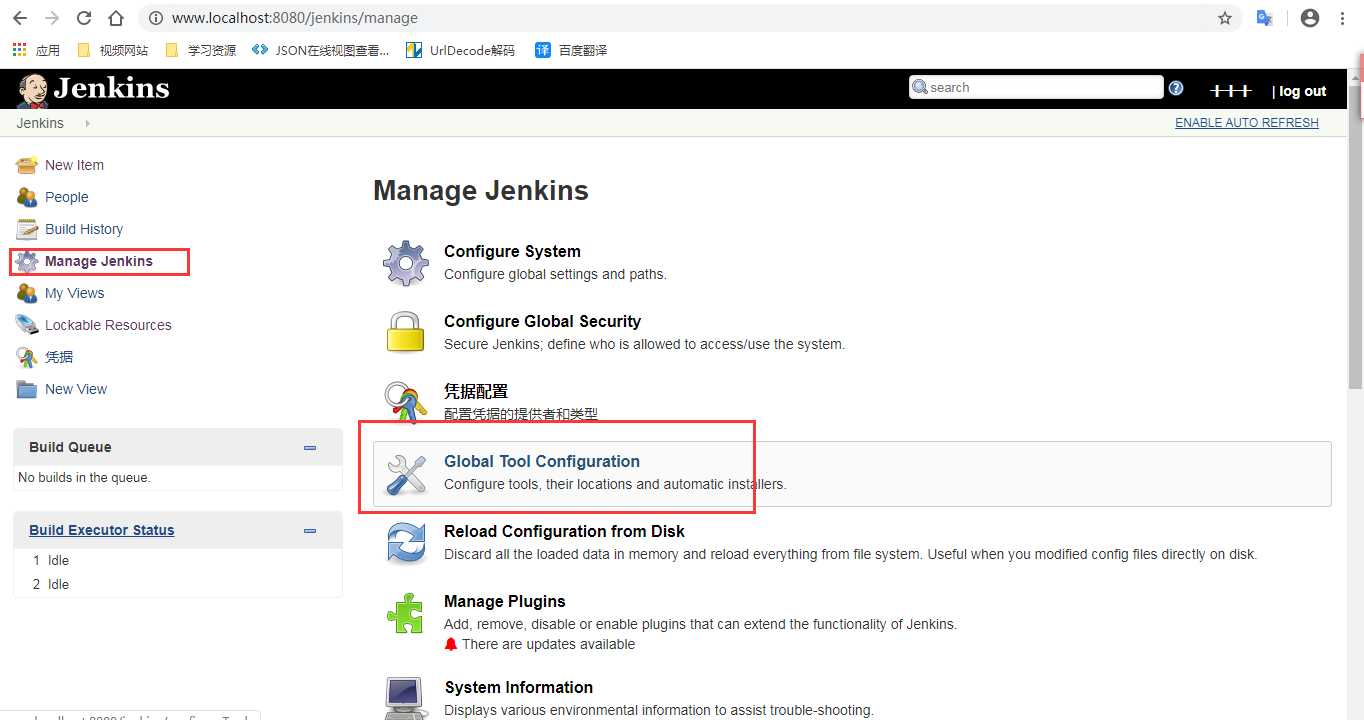Open the Configure Global Security link

click(x=542, y=321)
